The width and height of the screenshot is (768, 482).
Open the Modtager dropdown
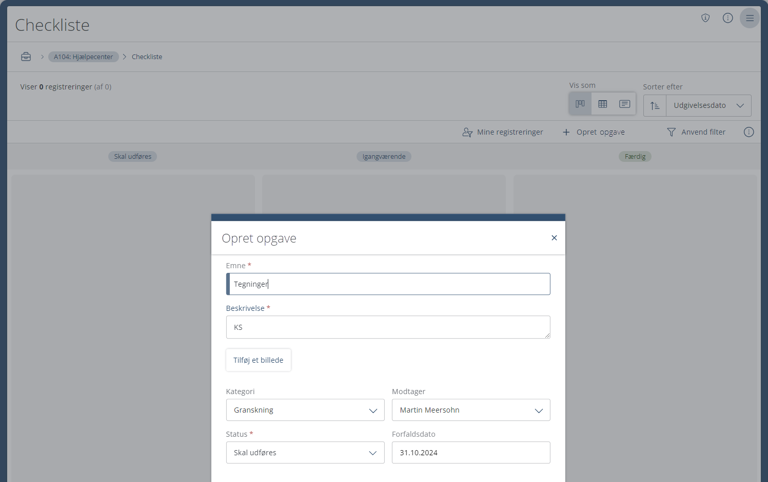pyautogui.click(x=470, y=410)
